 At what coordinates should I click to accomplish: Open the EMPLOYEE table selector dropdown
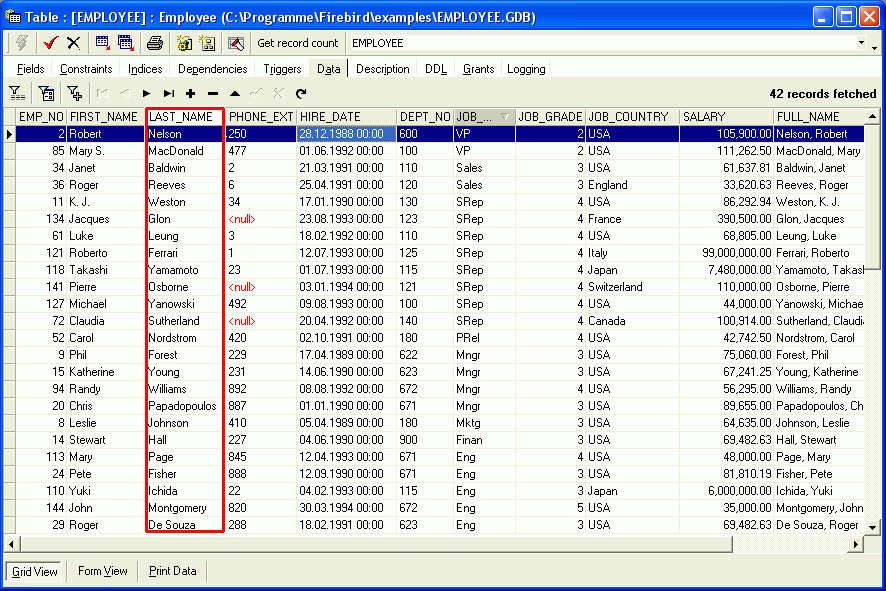[861, 44]
